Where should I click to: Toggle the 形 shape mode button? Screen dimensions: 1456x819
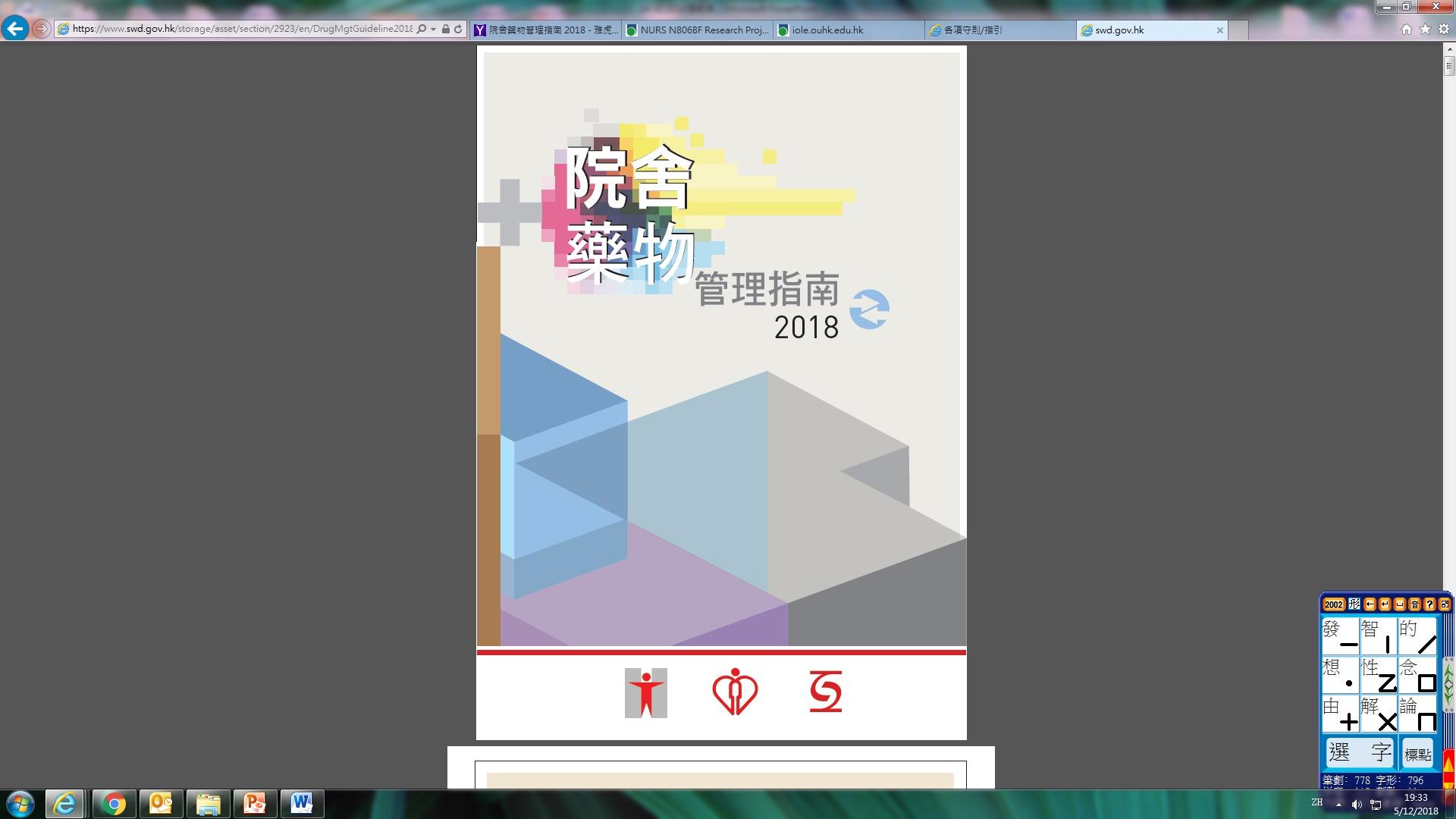1354,604
